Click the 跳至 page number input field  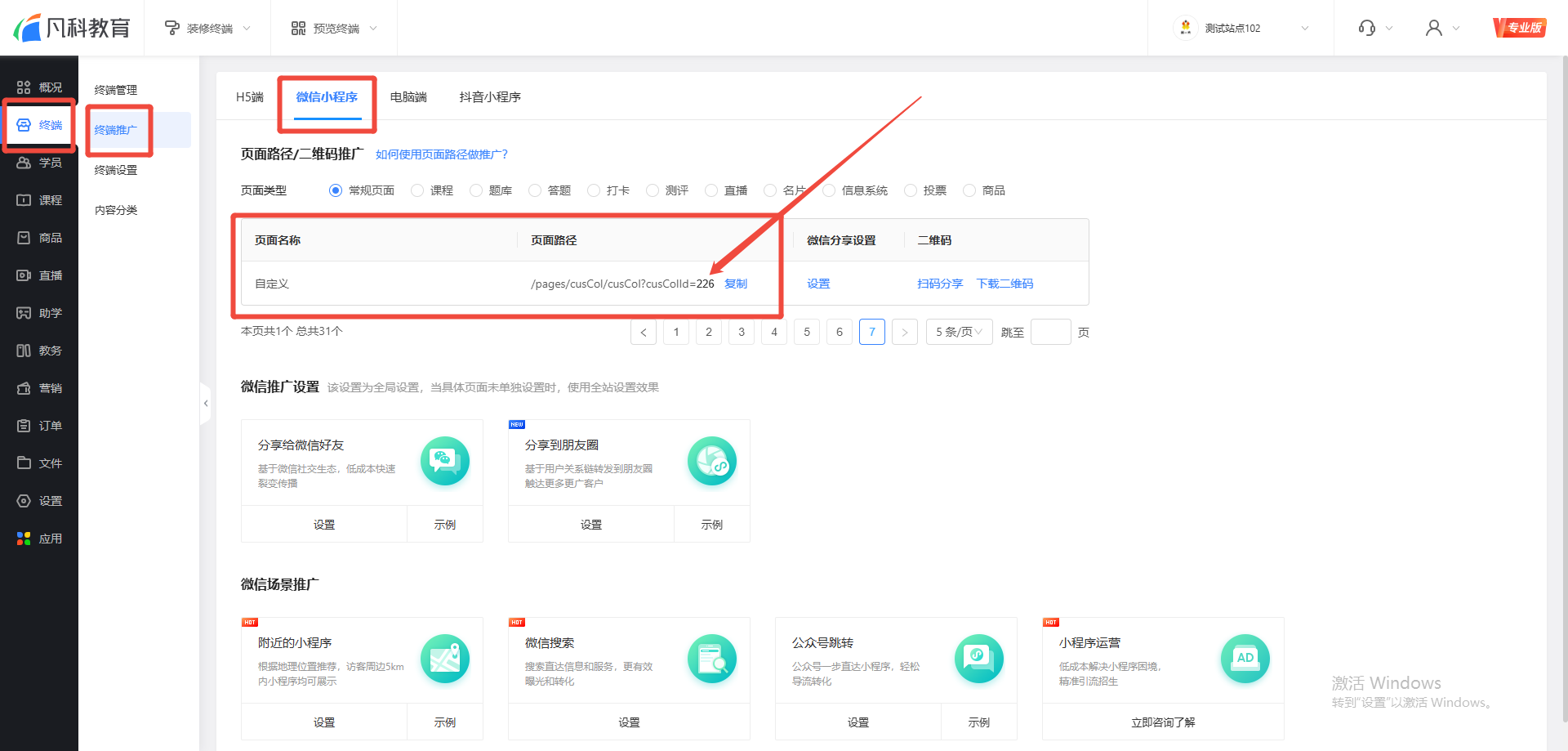pyautogui.click(x=1050, y=332)
